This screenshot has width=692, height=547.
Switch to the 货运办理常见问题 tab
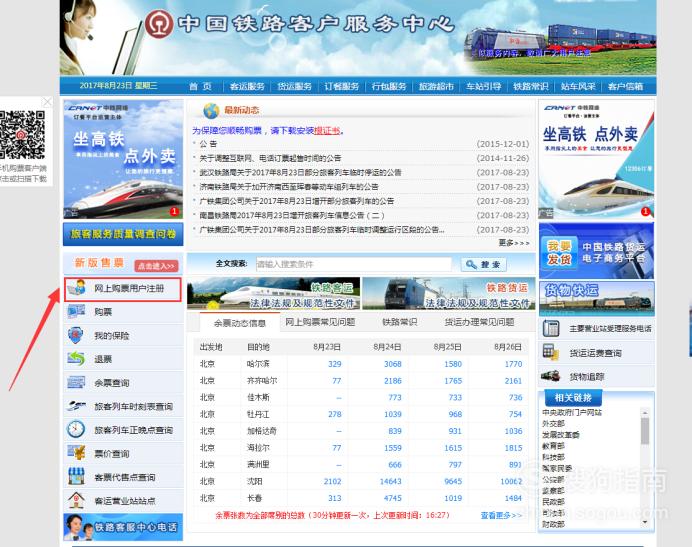479,322
